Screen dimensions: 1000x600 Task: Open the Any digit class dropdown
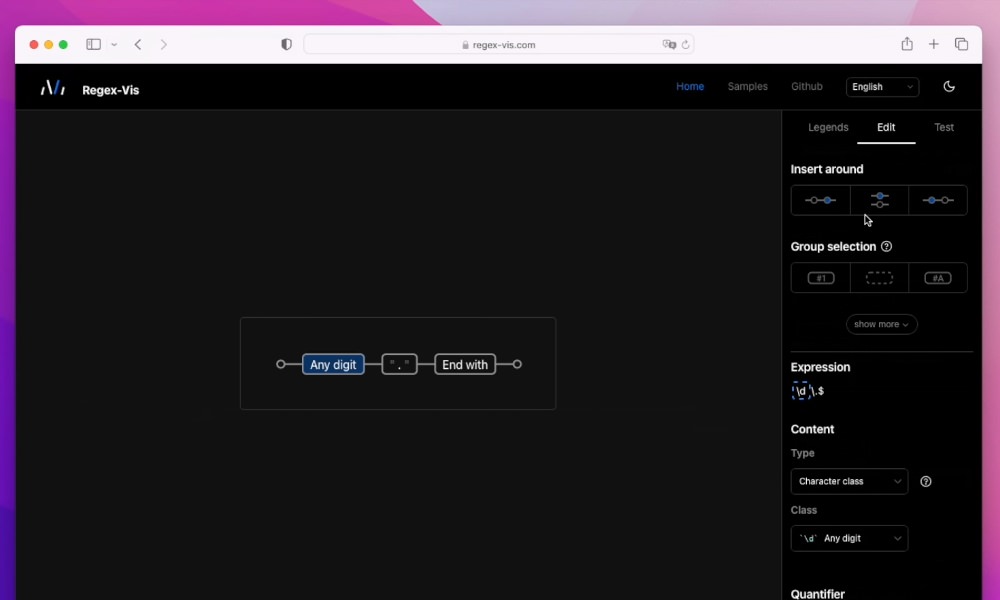849,538
